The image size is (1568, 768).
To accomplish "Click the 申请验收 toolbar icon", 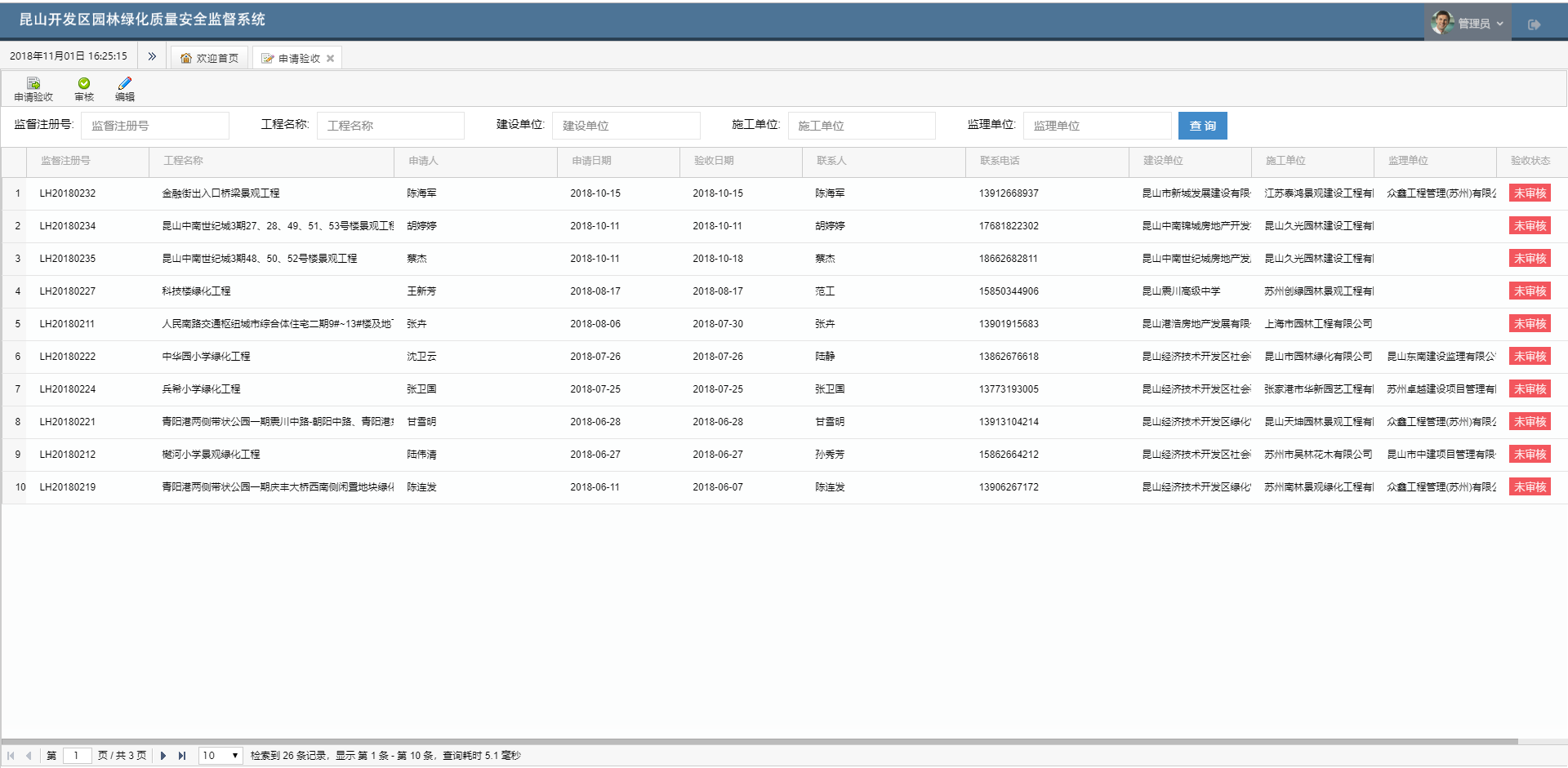I will [33, 84].
